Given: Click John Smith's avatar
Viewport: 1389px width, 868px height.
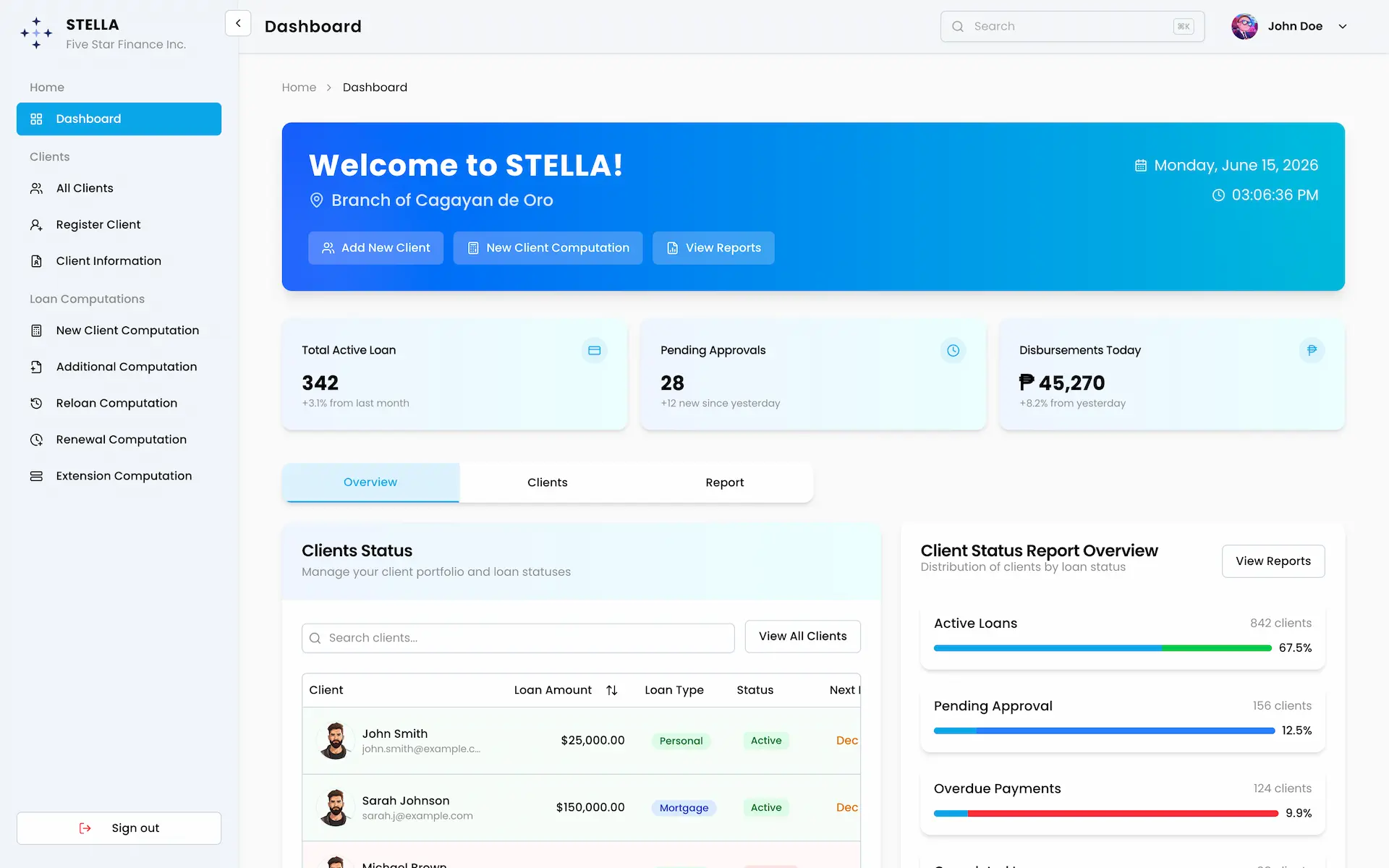Looking at the screenshot, I should 335,741.
